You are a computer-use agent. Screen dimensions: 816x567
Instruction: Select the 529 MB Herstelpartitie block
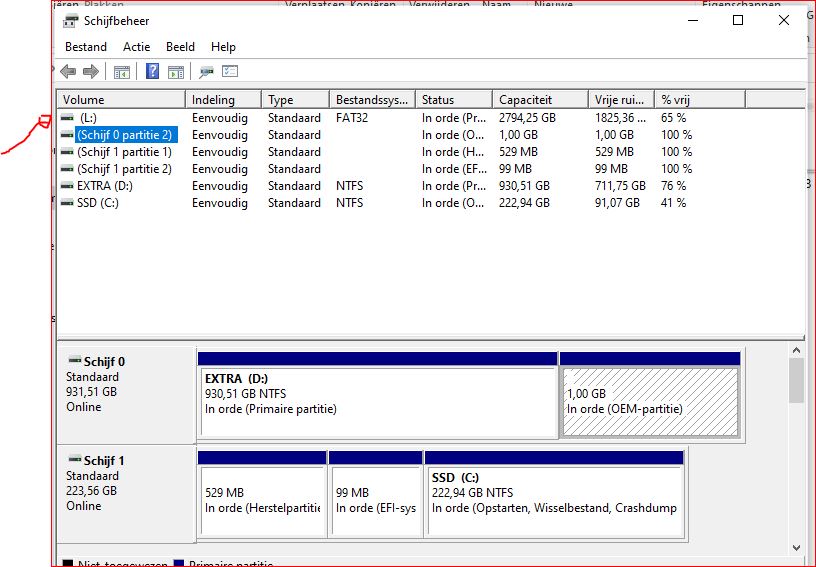click(262, 500)
